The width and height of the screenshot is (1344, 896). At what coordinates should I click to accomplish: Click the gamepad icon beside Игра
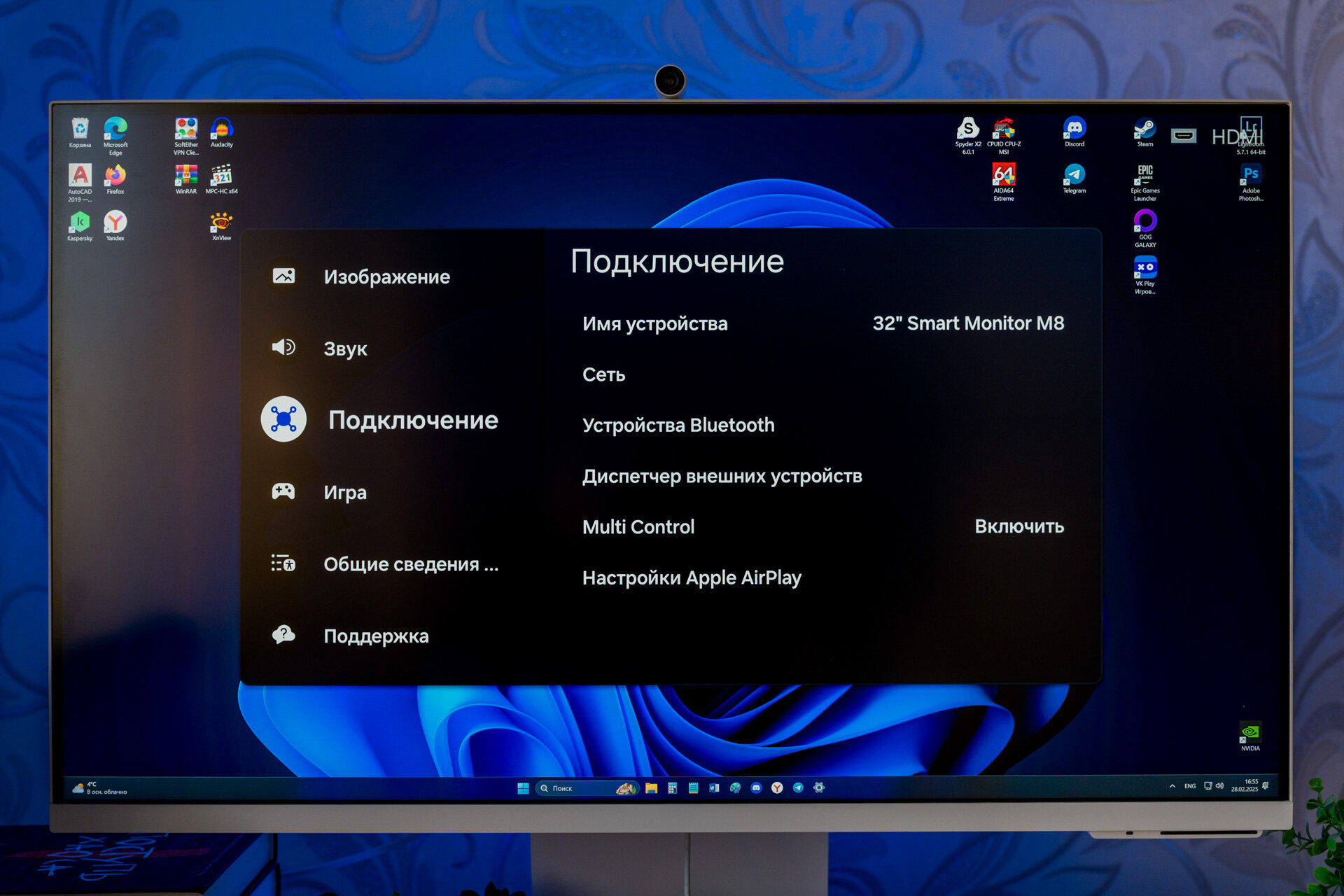283,491
